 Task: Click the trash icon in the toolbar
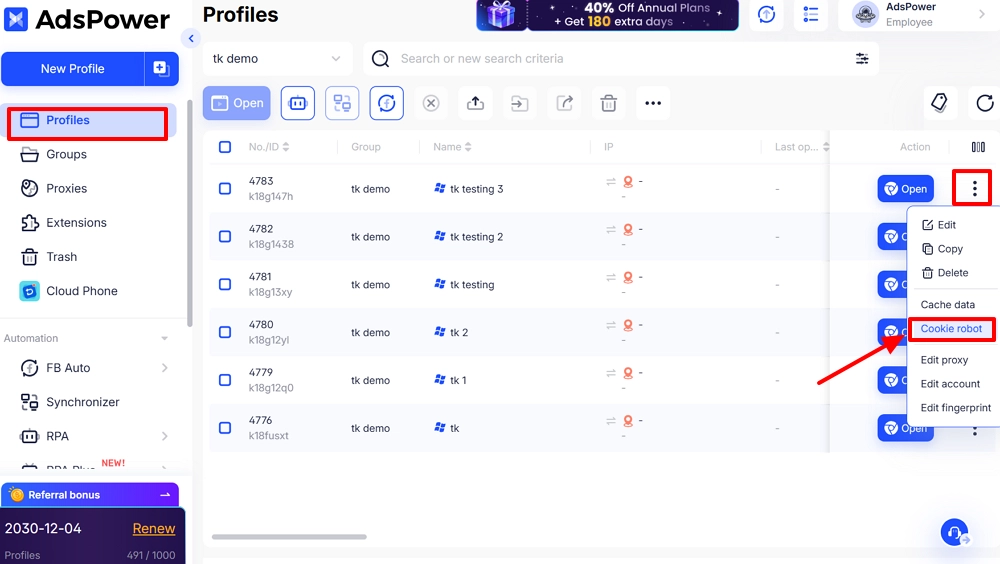point(608,103)
